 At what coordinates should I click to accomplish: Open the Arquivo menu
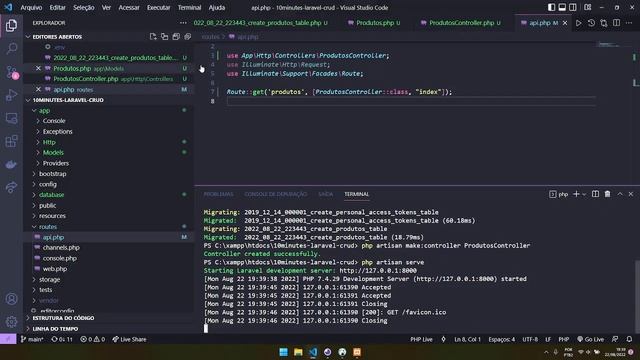[x=31, y=7]
